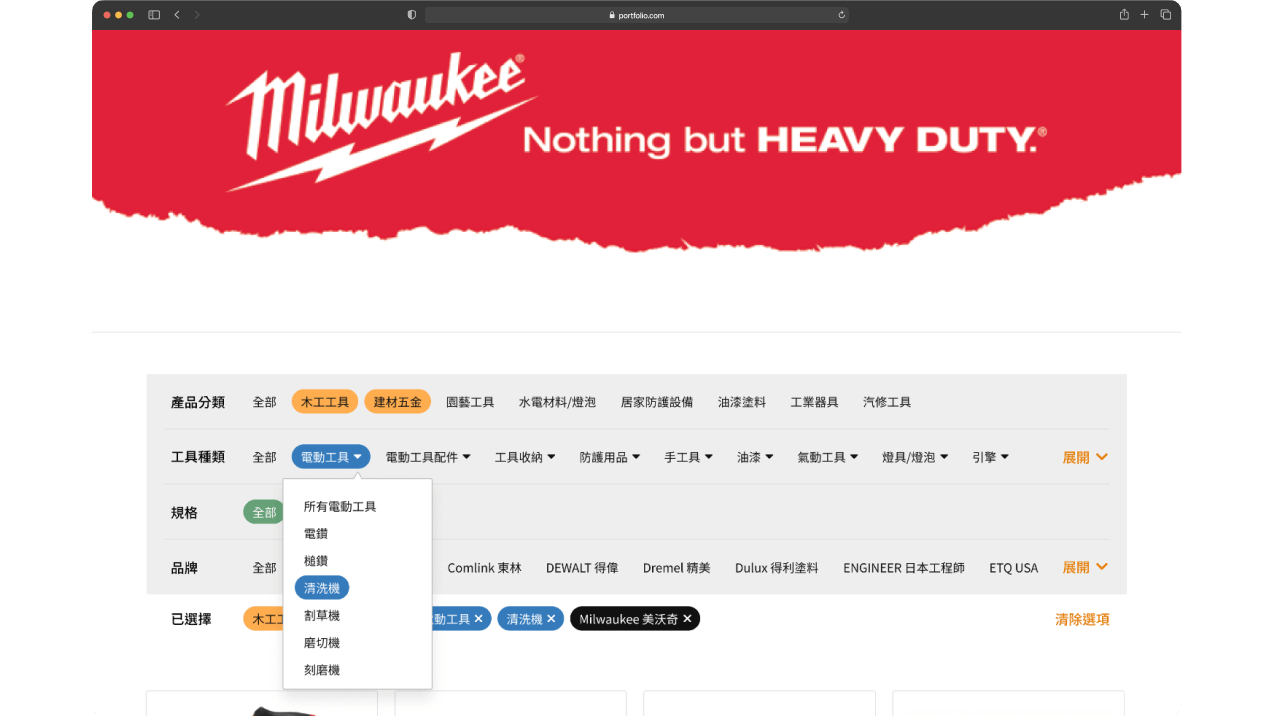Deselect the 建材五金 category filter
Screen dimensions: 1272x716
(397, 402)
